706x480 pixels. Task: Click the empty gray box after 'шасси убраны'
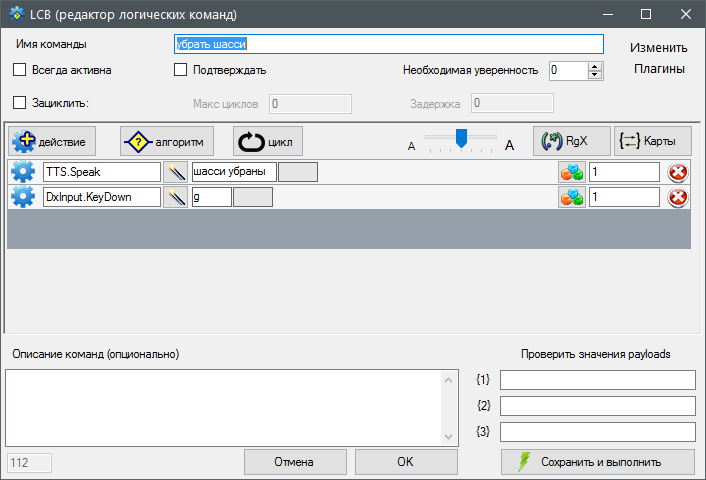[298, 172]
